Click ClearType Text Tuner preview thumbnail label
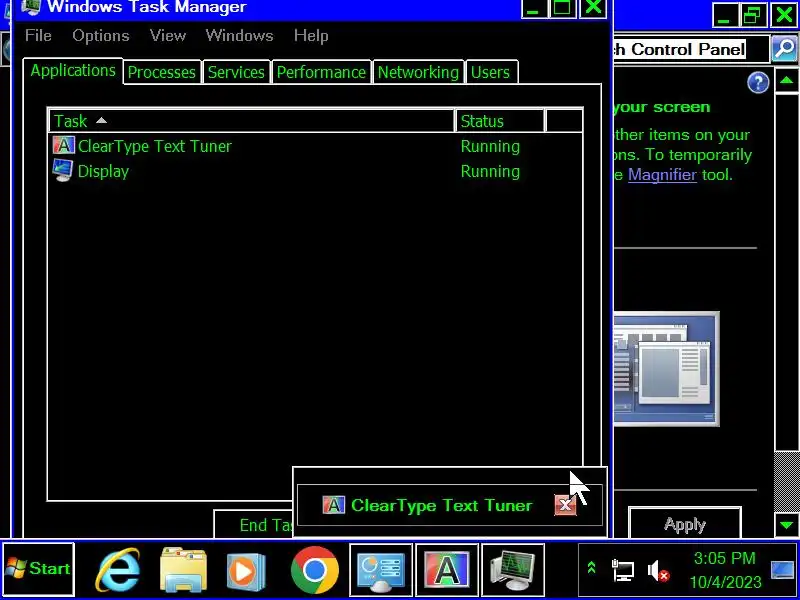The height and width of the screenshot is (600, 800). click(x=442, y=506)
